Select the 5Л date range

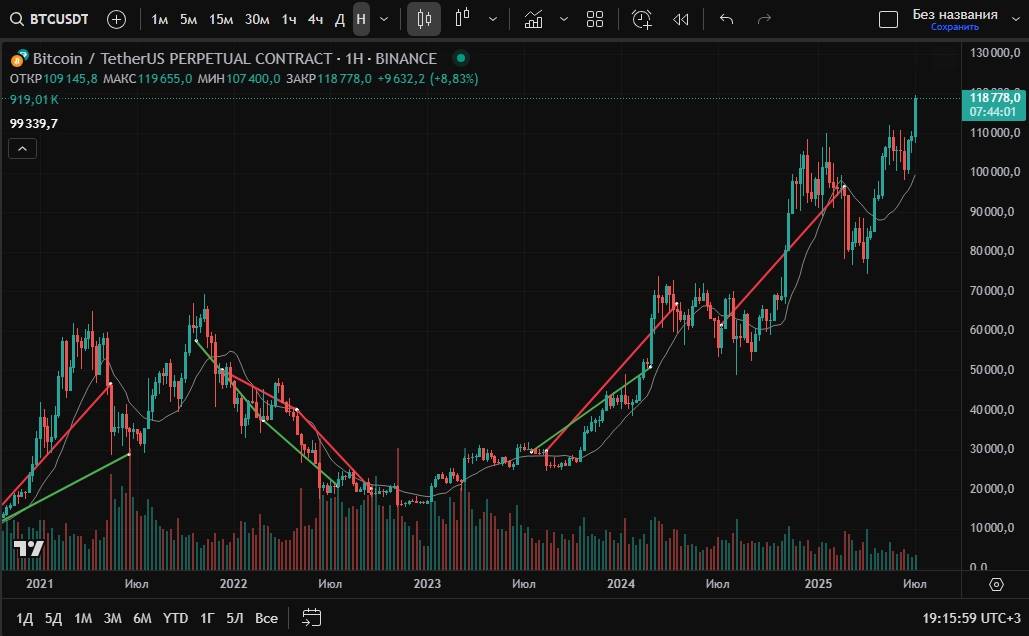pyautogui.click(x=235, y=618)
